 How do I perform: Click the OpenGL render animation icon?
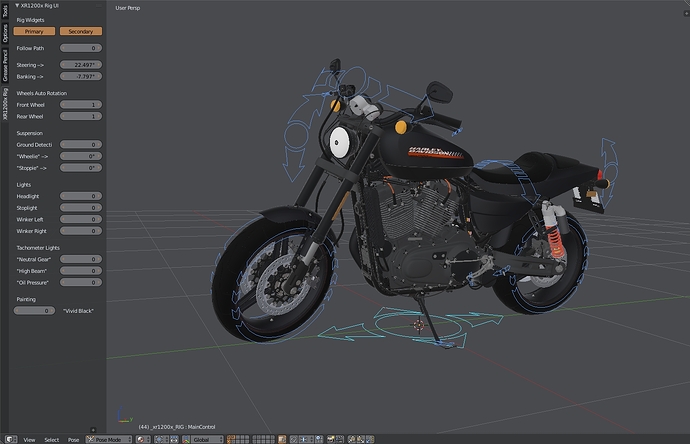[340, 439]
